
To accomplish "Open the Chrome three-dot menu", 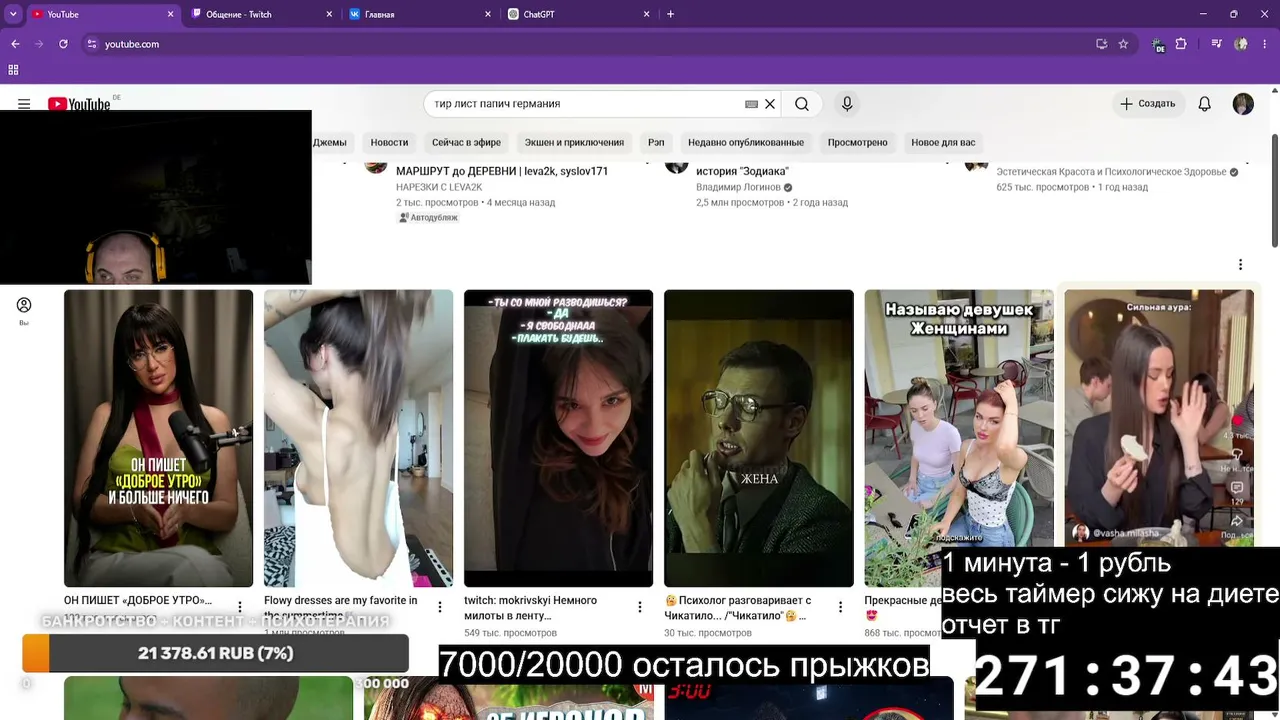I will 1265,44.
